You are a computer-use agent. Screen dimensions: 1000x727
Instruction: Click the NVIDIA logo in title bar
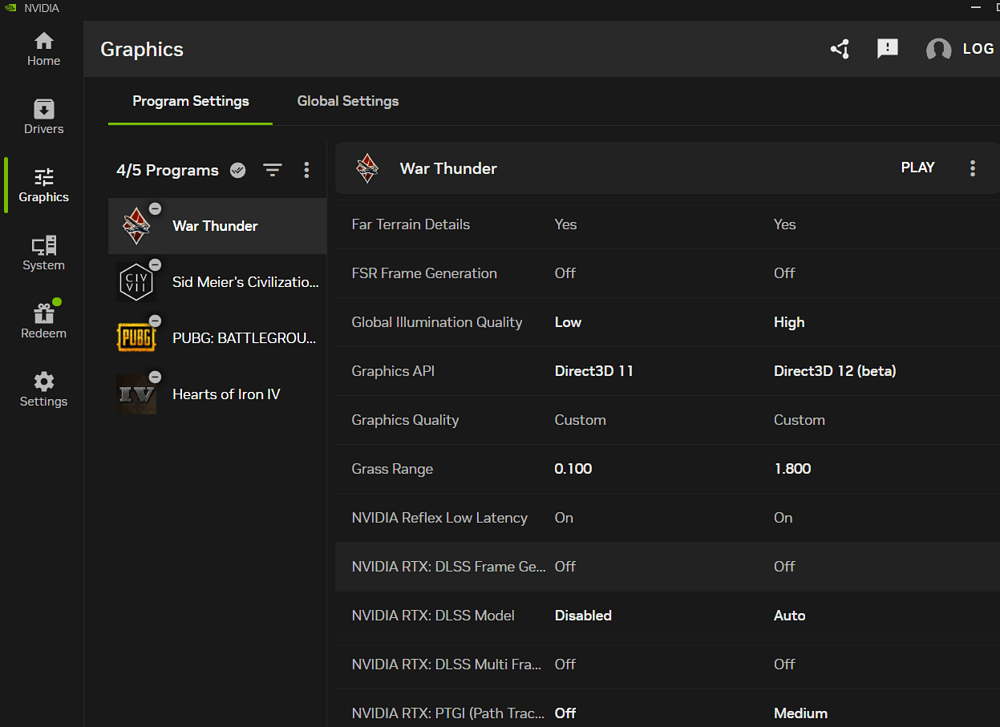[10, 8]
